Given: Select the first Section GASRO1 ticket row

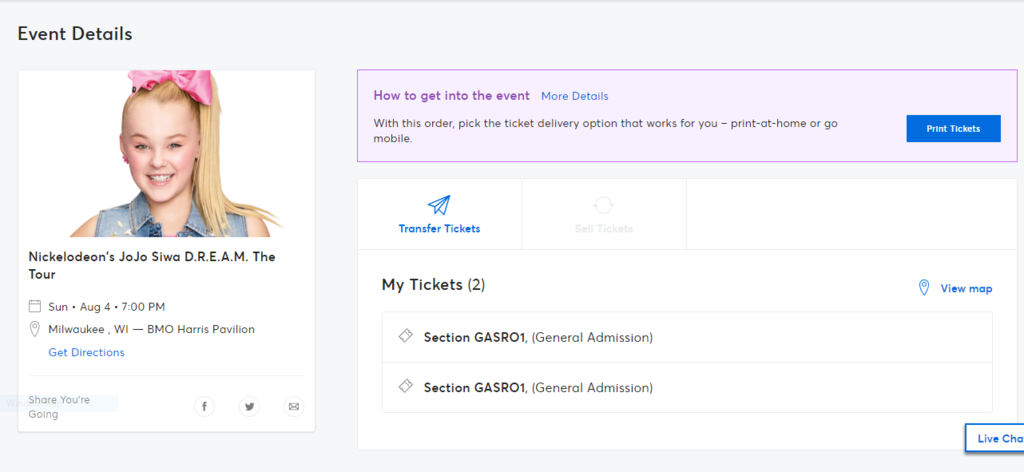Looking at the screenshot, I should click(687, 337).
